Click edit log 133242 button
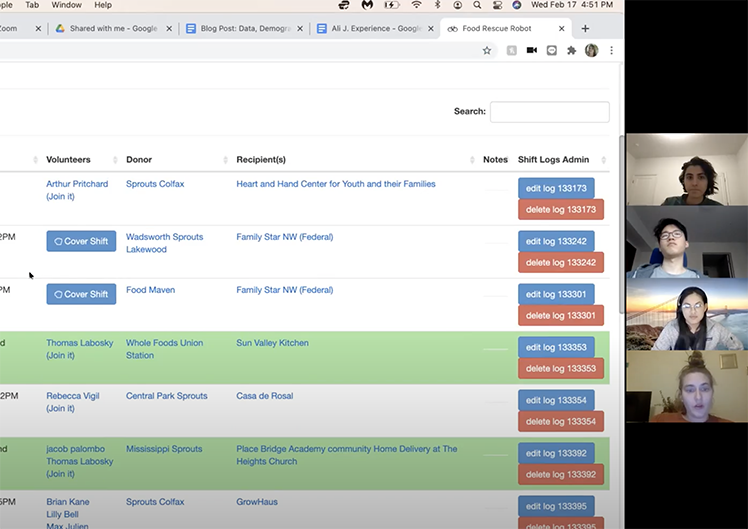The width and height of the screenshot is (748, 529). point(556,241)
